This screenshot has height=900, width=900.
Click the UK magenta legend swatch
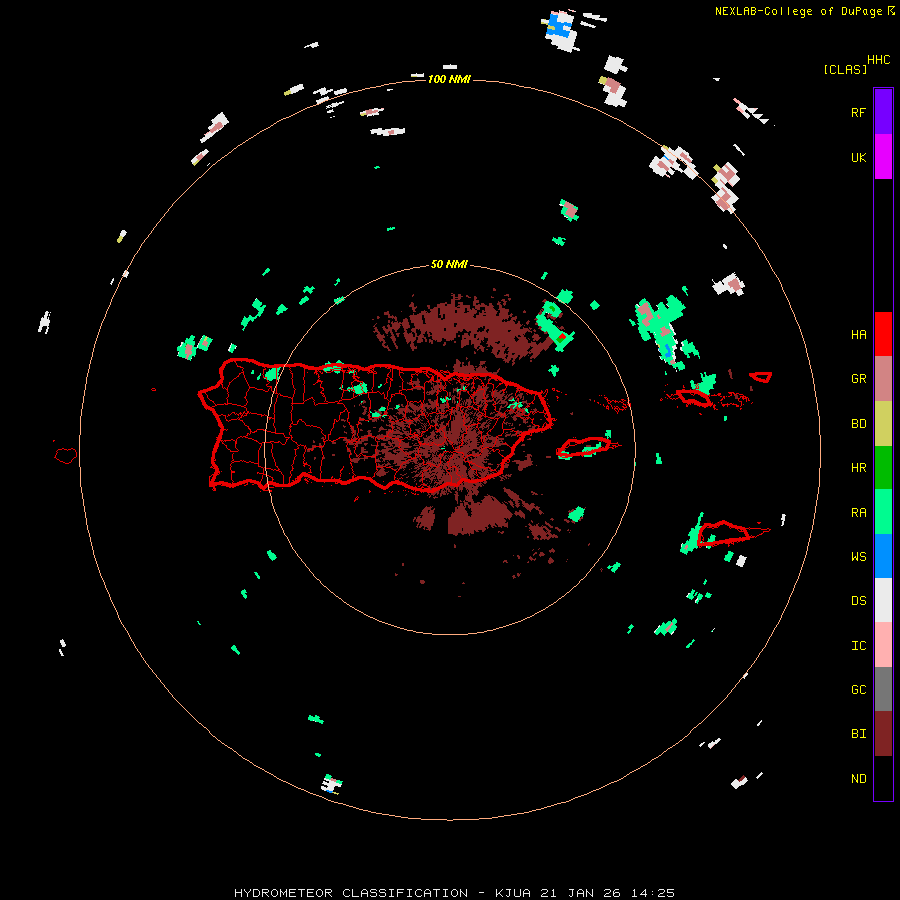[x=883, y=157]
